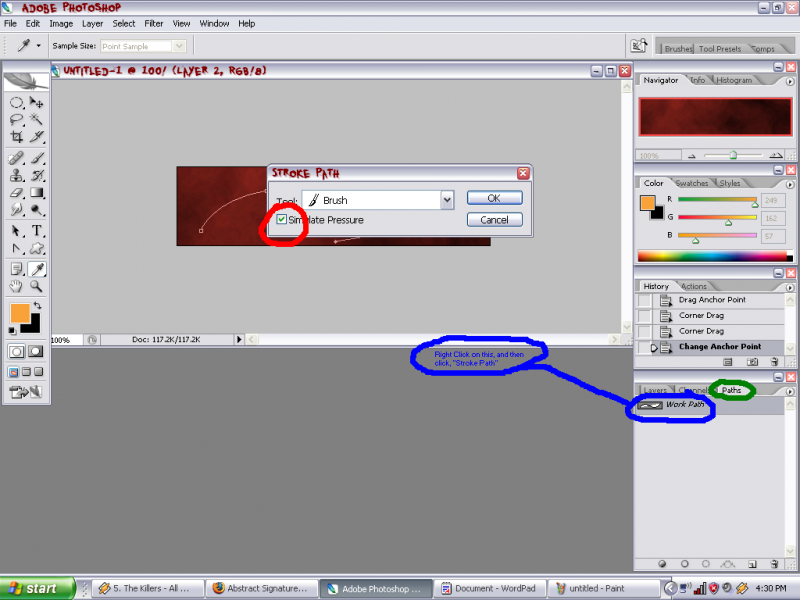Click OK in Stroke Path dialog
This screenshot has height=600, width=800.
(494, 198)
